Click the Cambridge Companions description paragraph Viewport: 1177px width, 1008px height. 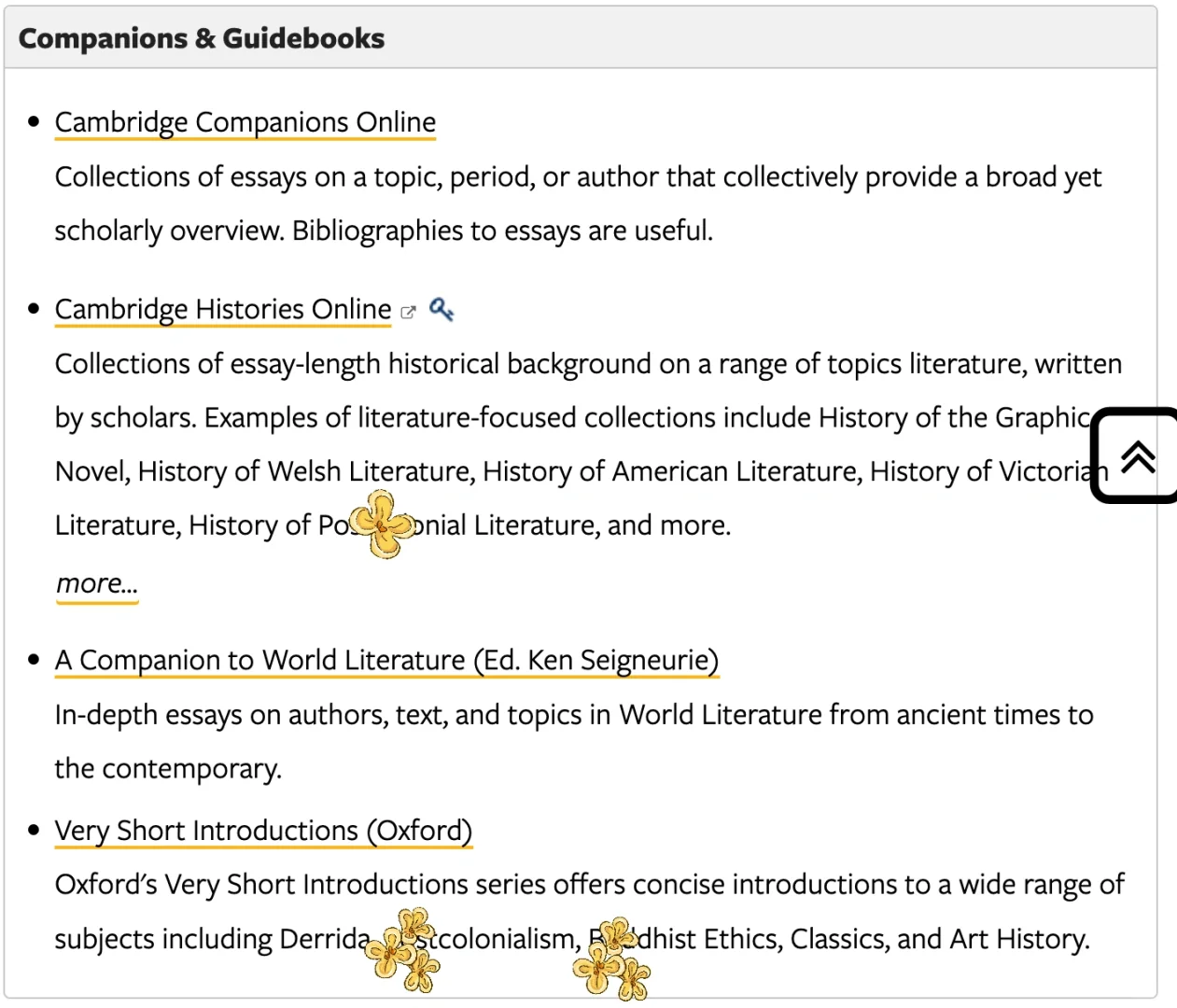pyautogui.click(x=579, y=203)
